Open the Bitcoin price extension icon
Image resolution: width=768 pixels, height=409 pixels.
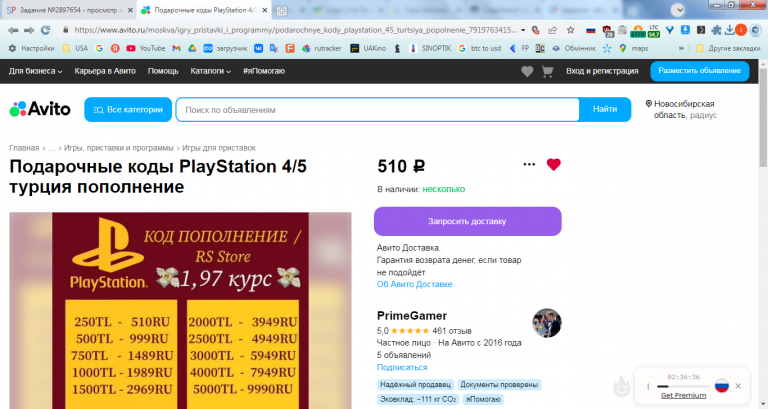coord(638,31)
